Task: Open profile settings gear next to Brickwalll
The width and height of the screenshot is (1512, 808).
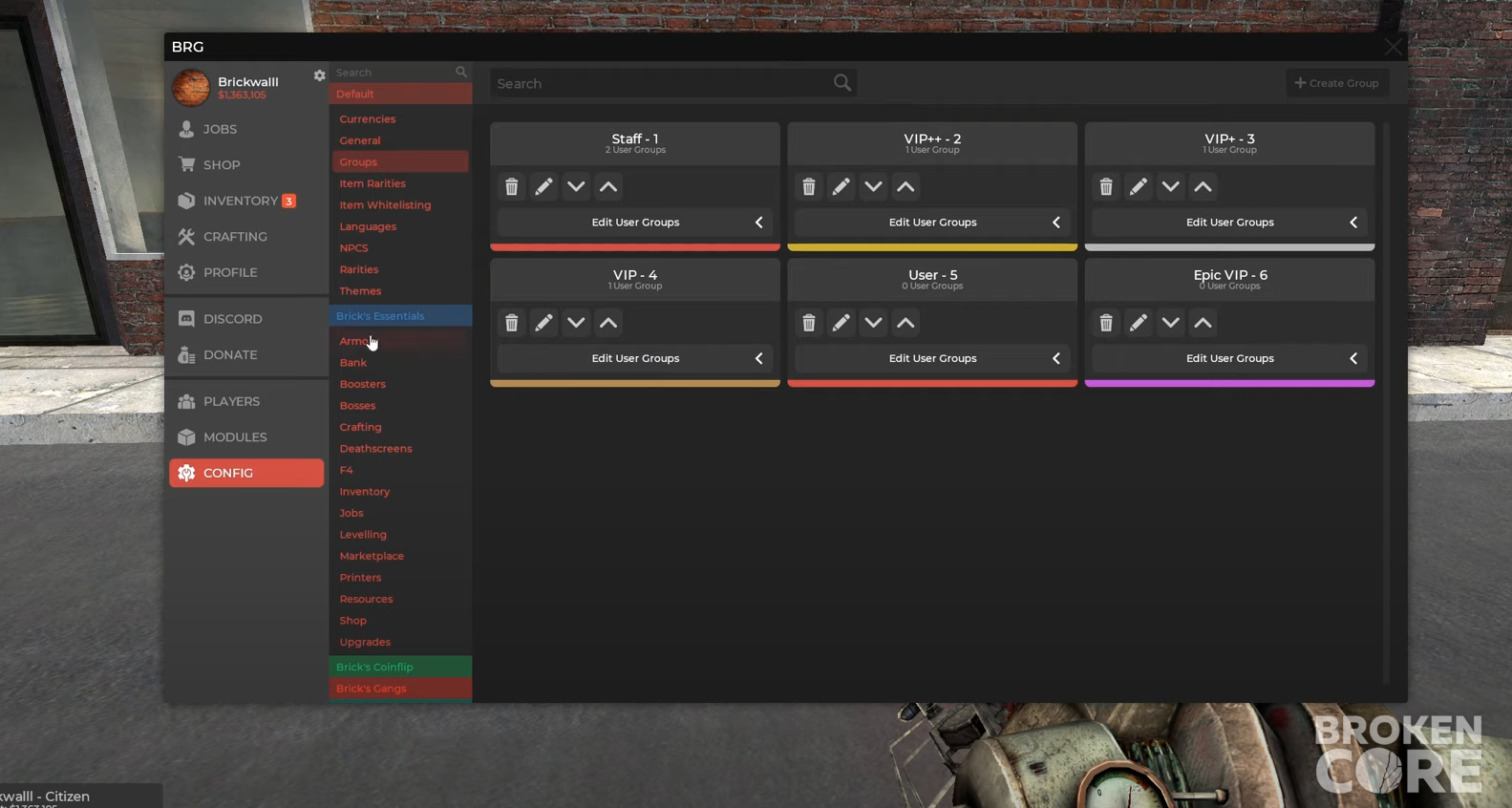Action: pos(319,75)
